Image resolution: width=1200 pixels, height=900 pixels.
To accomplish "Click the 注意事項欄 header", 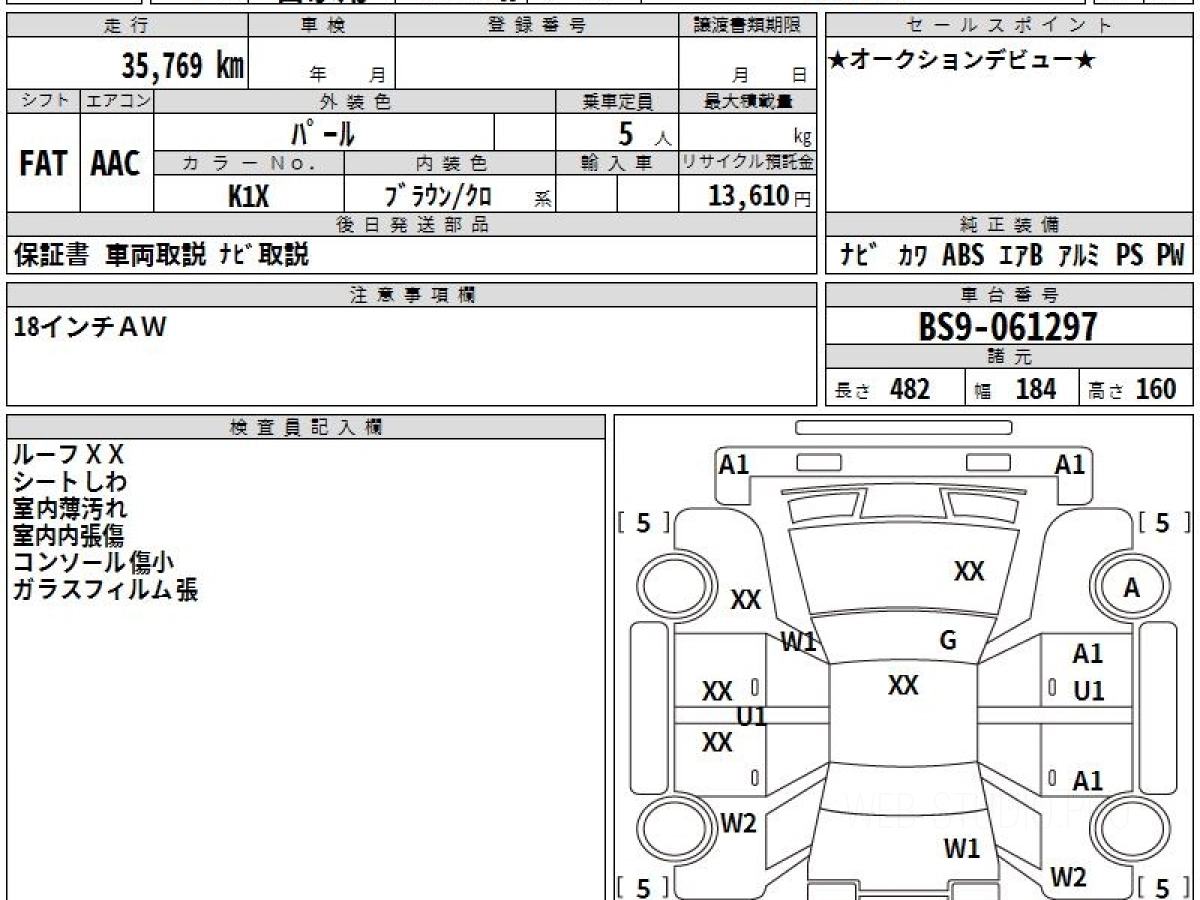I will pyautogui.click(x=411, y=295).
